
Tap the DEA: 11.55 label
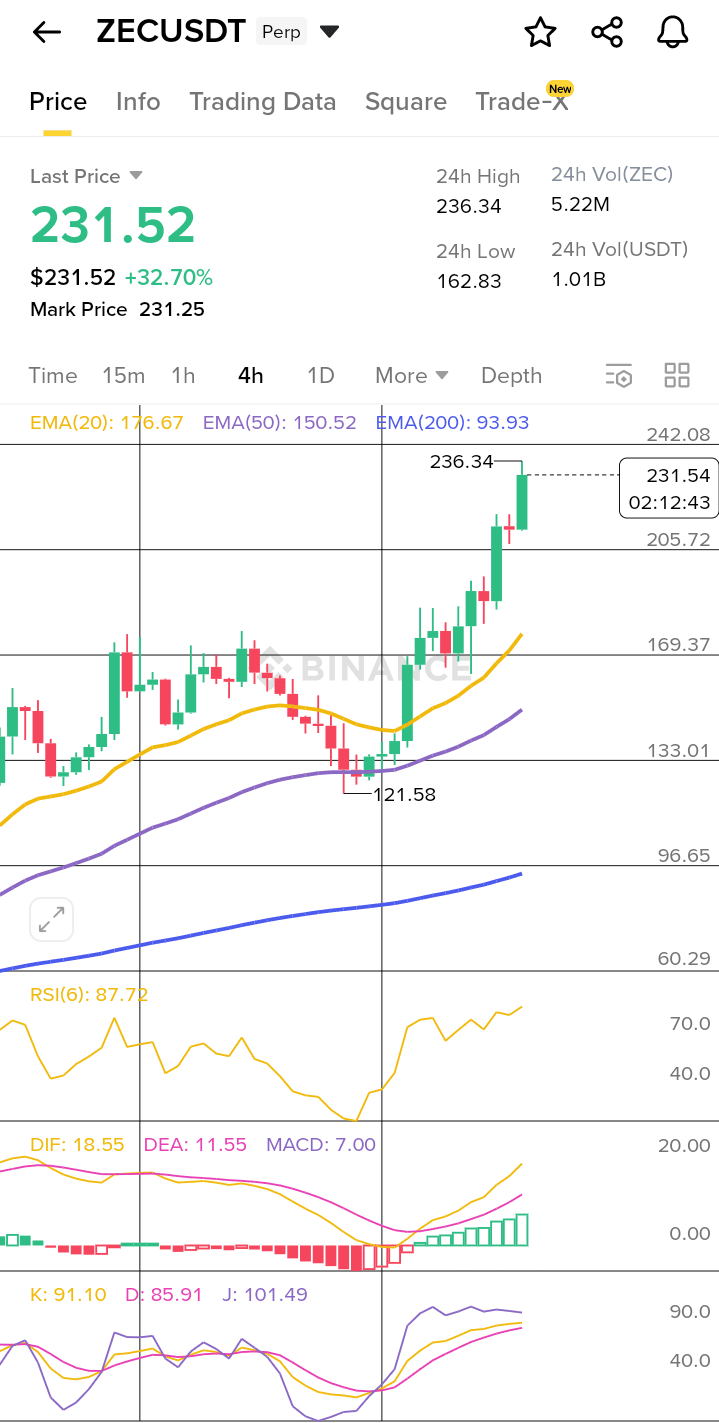(x=195, y=1145)
